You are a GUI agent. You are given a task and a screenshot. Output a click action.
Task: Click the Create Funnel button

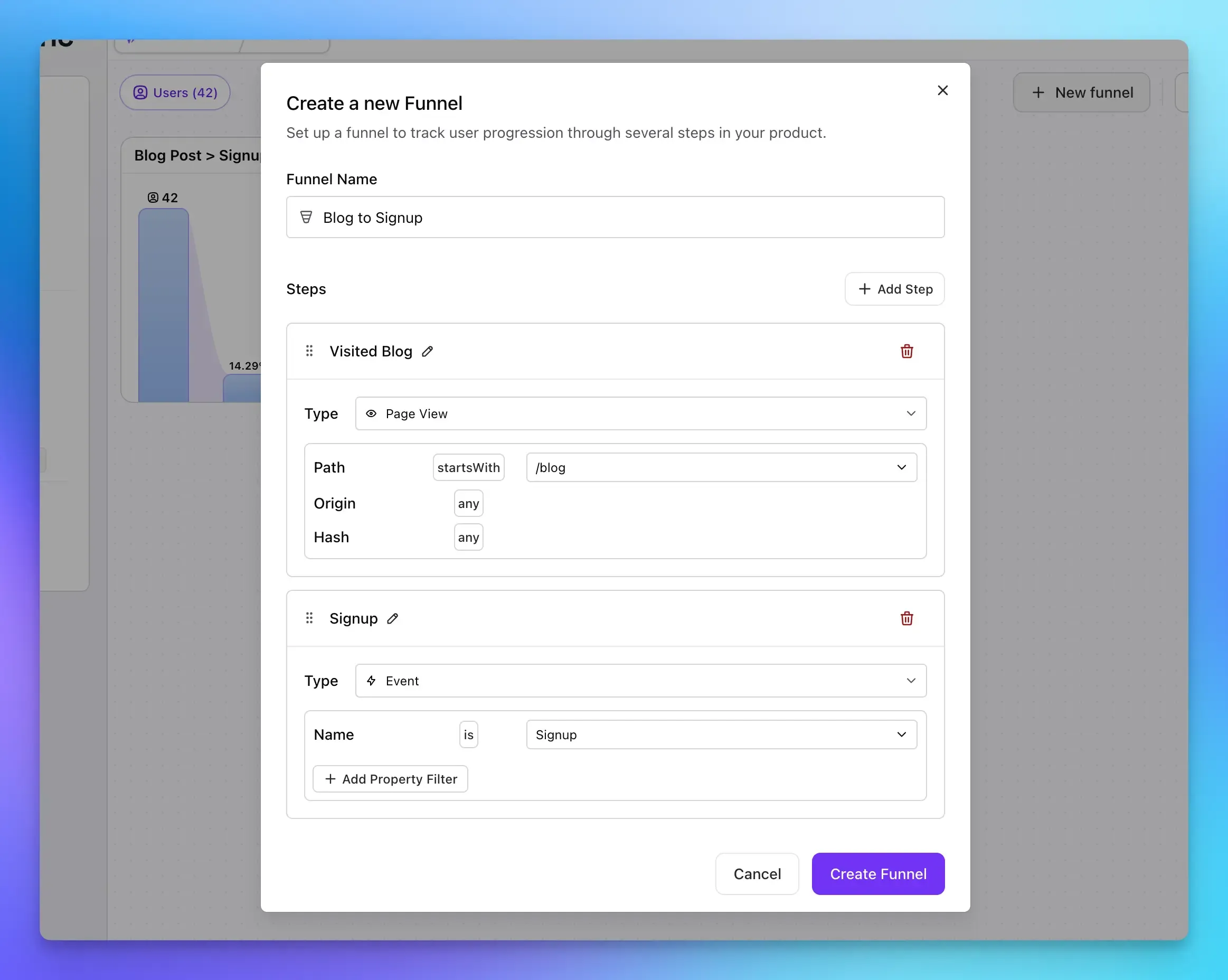(x=878, y=873)
